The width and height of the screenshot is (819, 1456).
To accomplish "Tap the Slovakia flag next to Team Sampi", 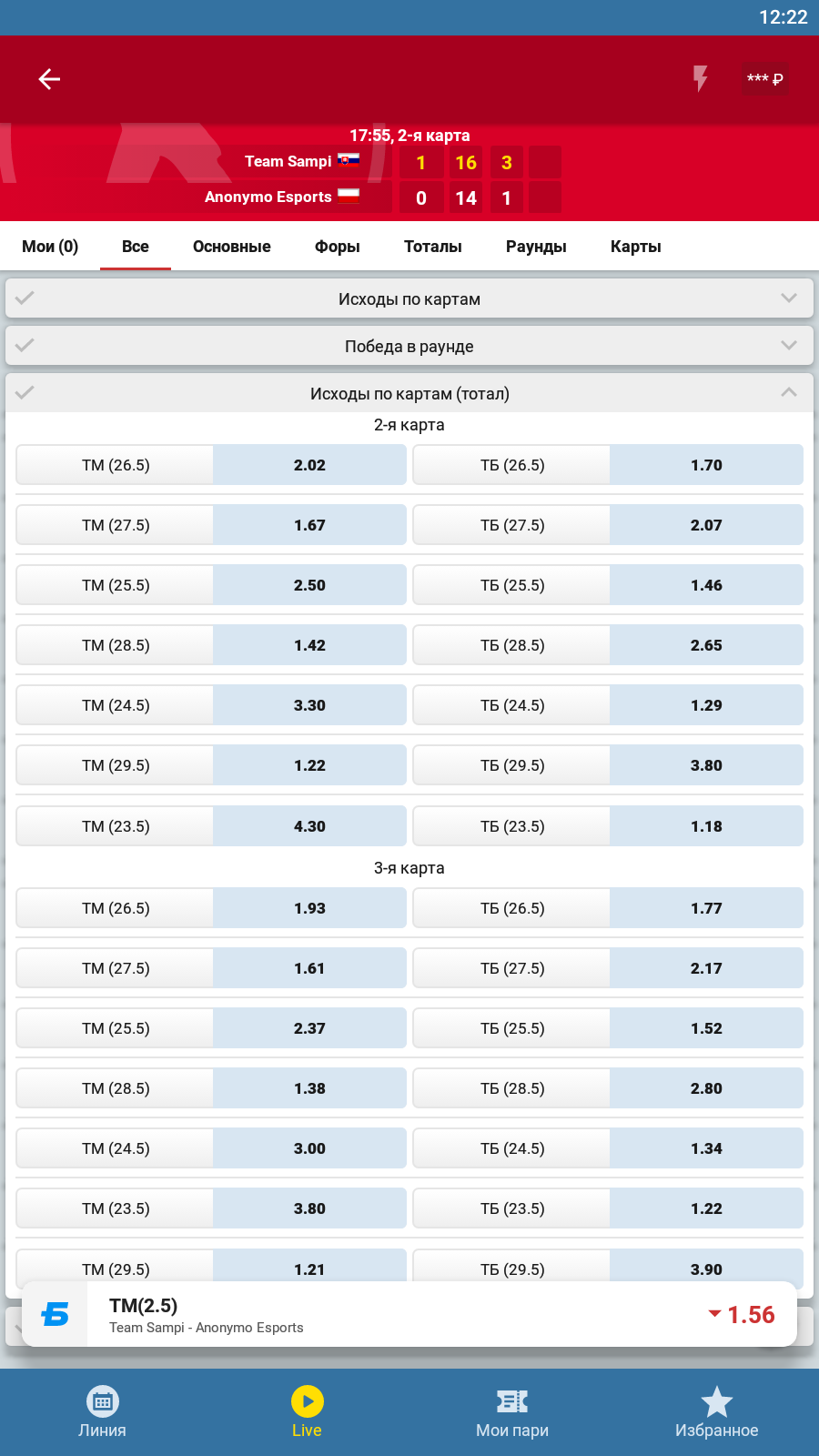I will [x=349, y=160].
